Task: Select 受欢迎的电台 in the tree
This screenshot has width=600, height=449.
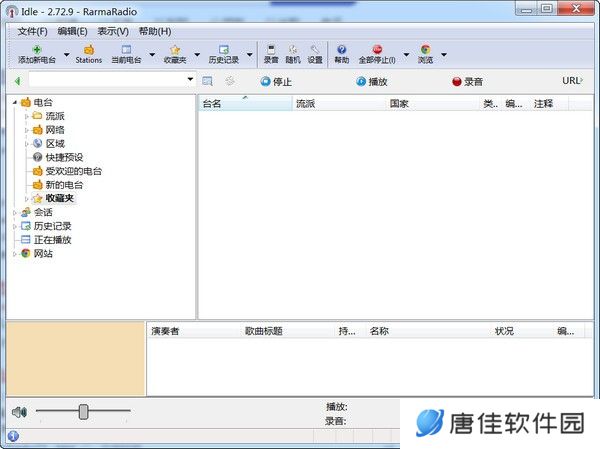Action: click(73, 171)
